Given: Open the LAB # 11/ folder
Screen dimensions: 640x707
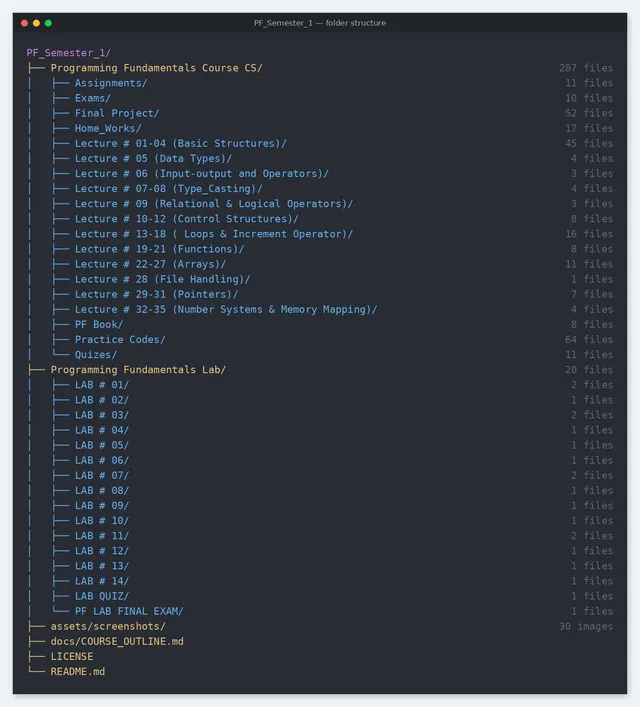Looking at the screenshot, I should tap(102, 536).
